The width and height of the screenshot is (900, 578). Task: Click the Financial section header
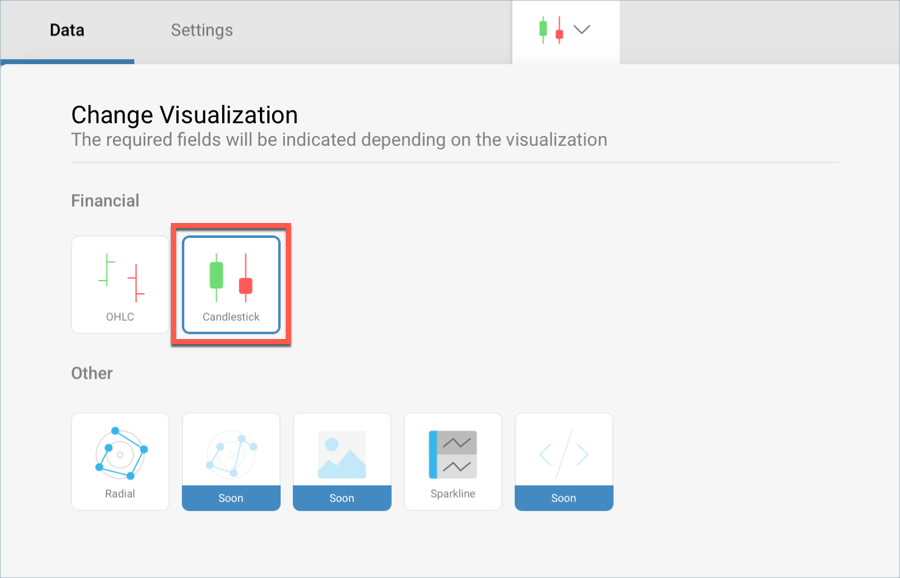pos(105,201)
